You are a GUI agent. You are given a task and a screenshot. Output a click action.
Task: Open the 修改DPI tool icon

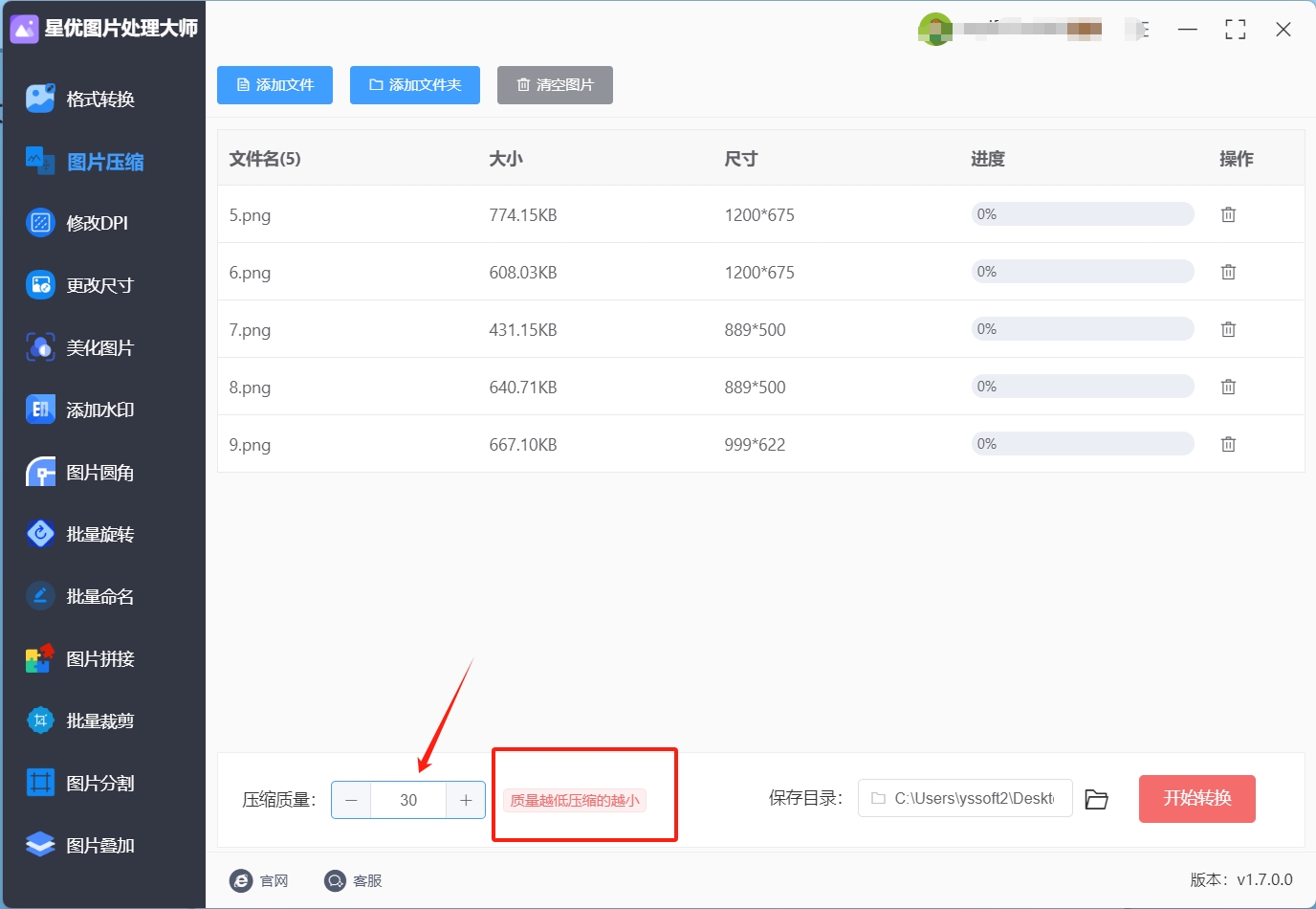click(x=40, y=223)
